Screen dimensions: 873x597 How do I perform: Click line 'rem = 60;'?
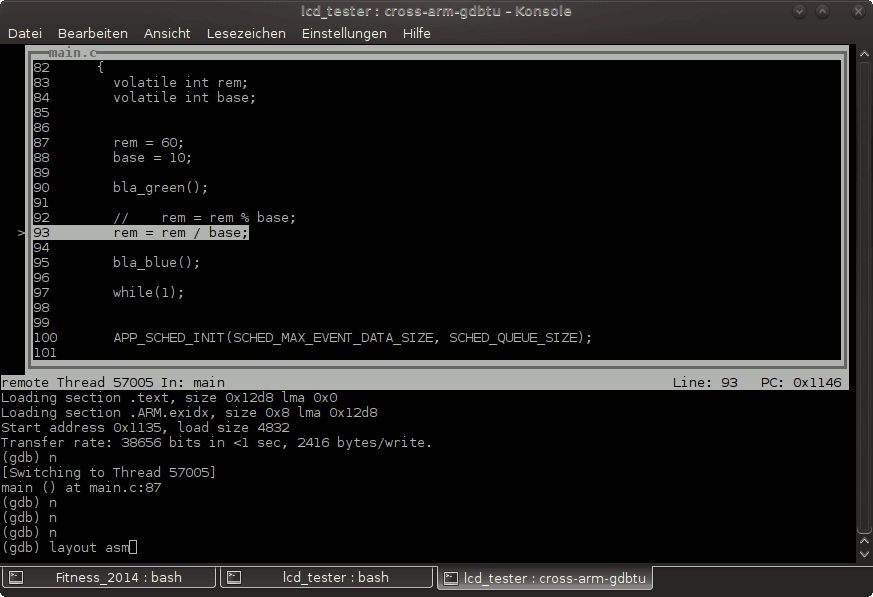click(x=148, y=143)
